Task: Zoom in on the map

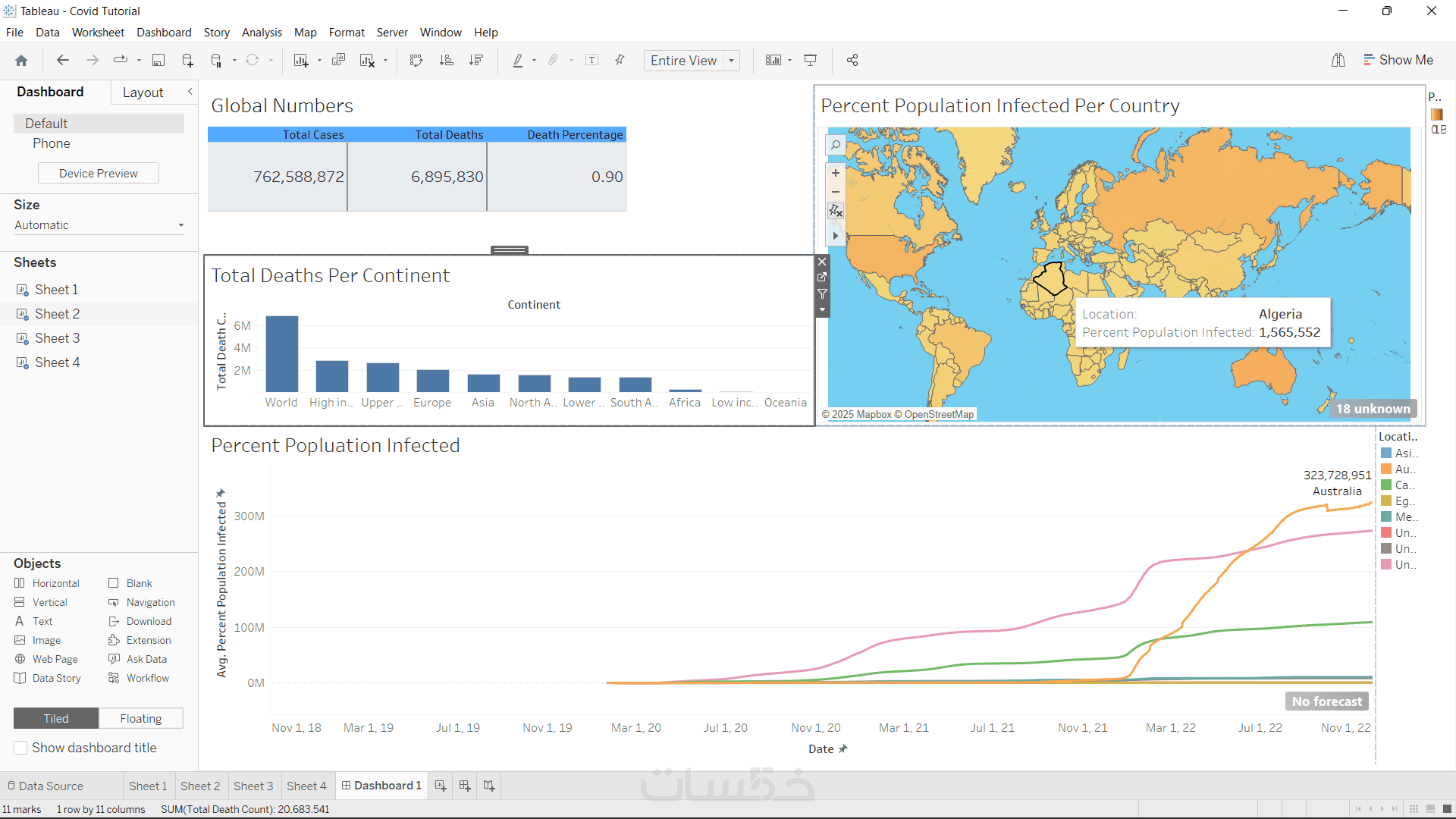Action: coord(836,173)
